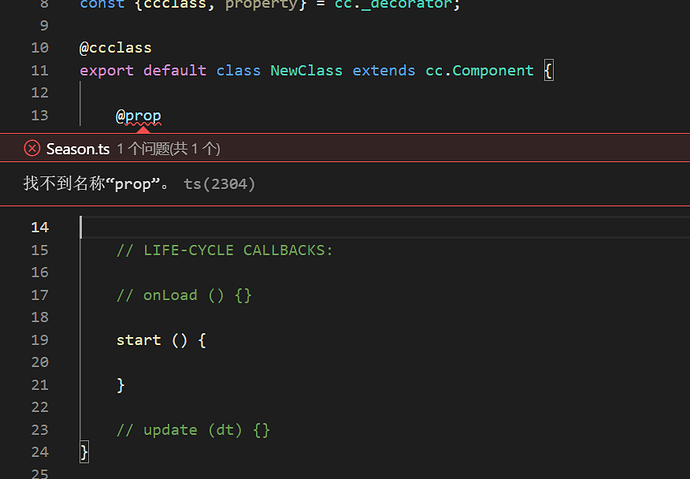Screen dimensions: 690x479
Task: Click the error message about missing name "prop"
Action: coord(99,184)
